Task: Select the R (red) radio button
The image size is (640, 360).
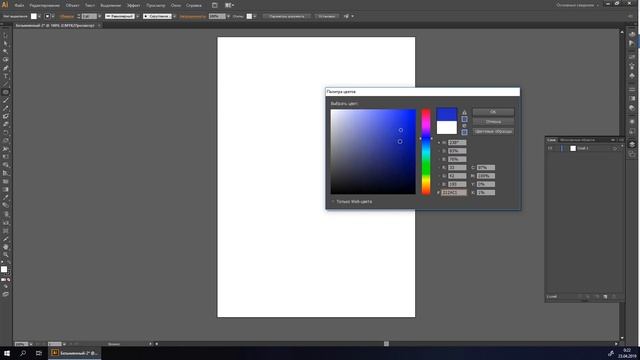Action: point(439,168)
